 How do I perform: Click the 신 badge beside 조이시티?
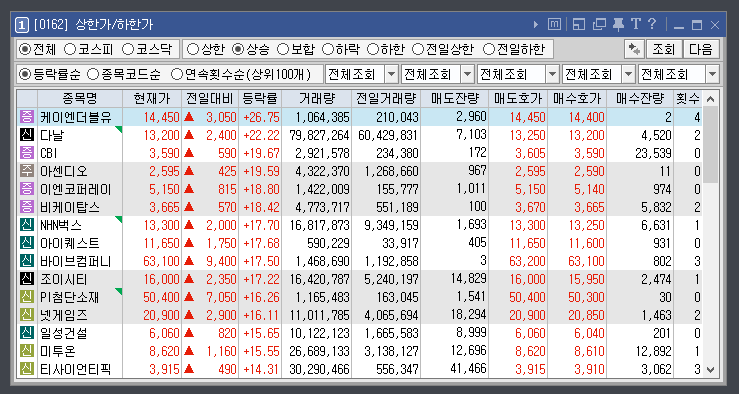click(27, 279)
